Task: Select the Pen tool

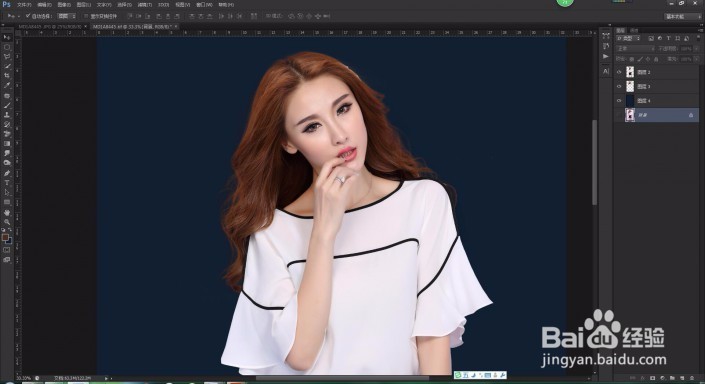Action: tap(7, 173)
